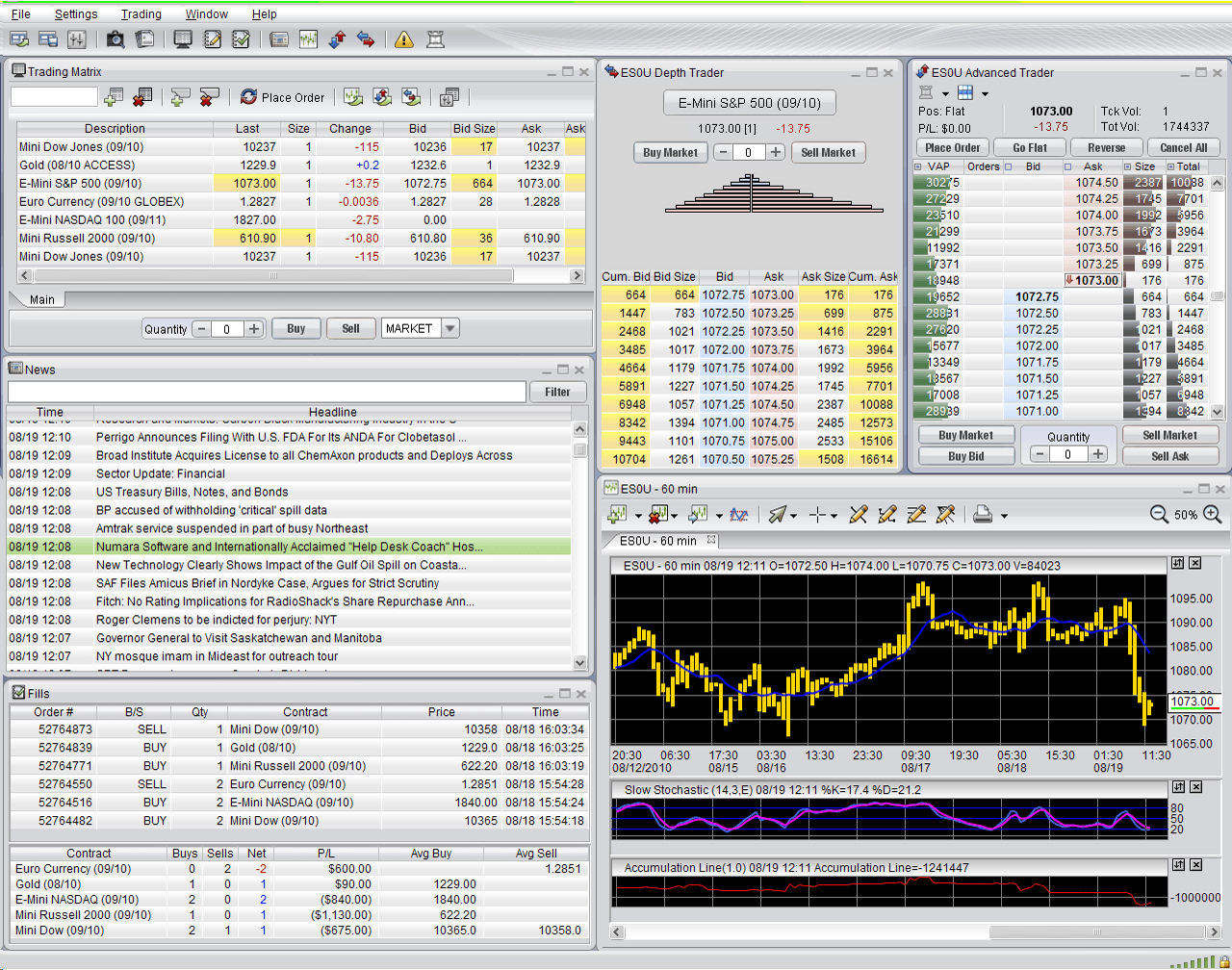Screen dimensions: 1232x970
Task: Click the notepad with checkmark icon in main toolbar
Action: [x=242, y=39]
